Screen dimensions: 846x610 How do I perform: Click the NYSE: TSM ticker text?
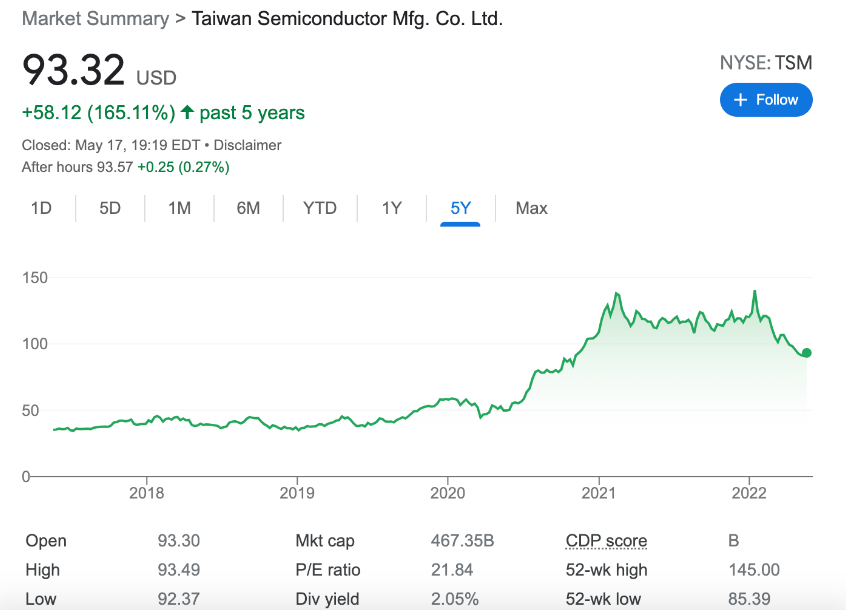pyautogui.click(x=766, y=63)
